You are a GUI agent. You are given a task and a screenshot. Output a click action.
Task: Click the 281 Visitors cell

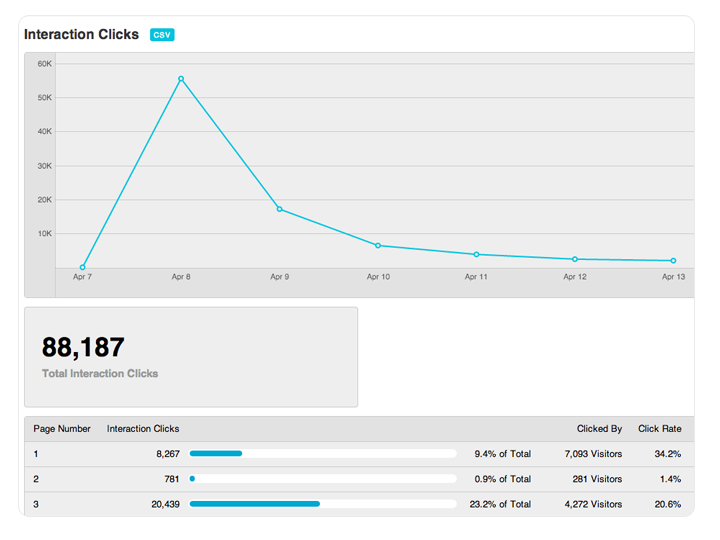pyautogui.click(x=597, y=479)
